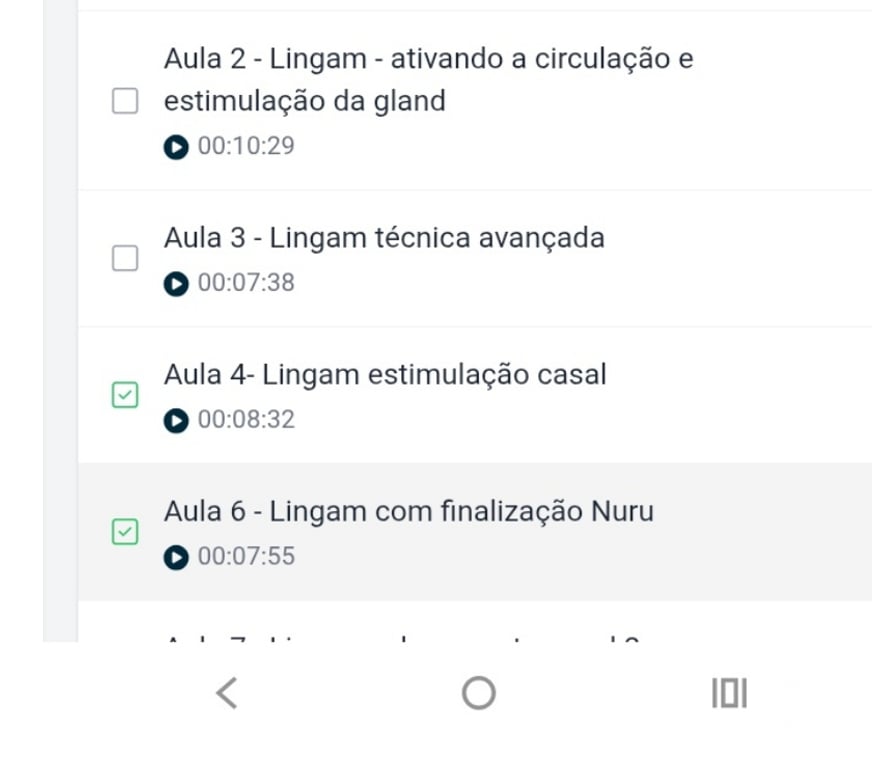Click the duration text 00:10:29 under Aula 2

click(247, 146)
